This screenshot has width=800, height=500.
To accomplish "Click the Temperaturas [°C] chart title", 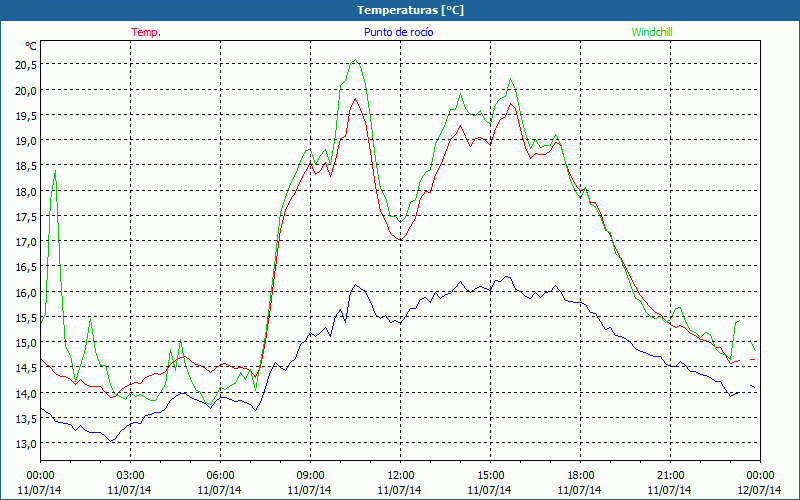I will point(410,10).
